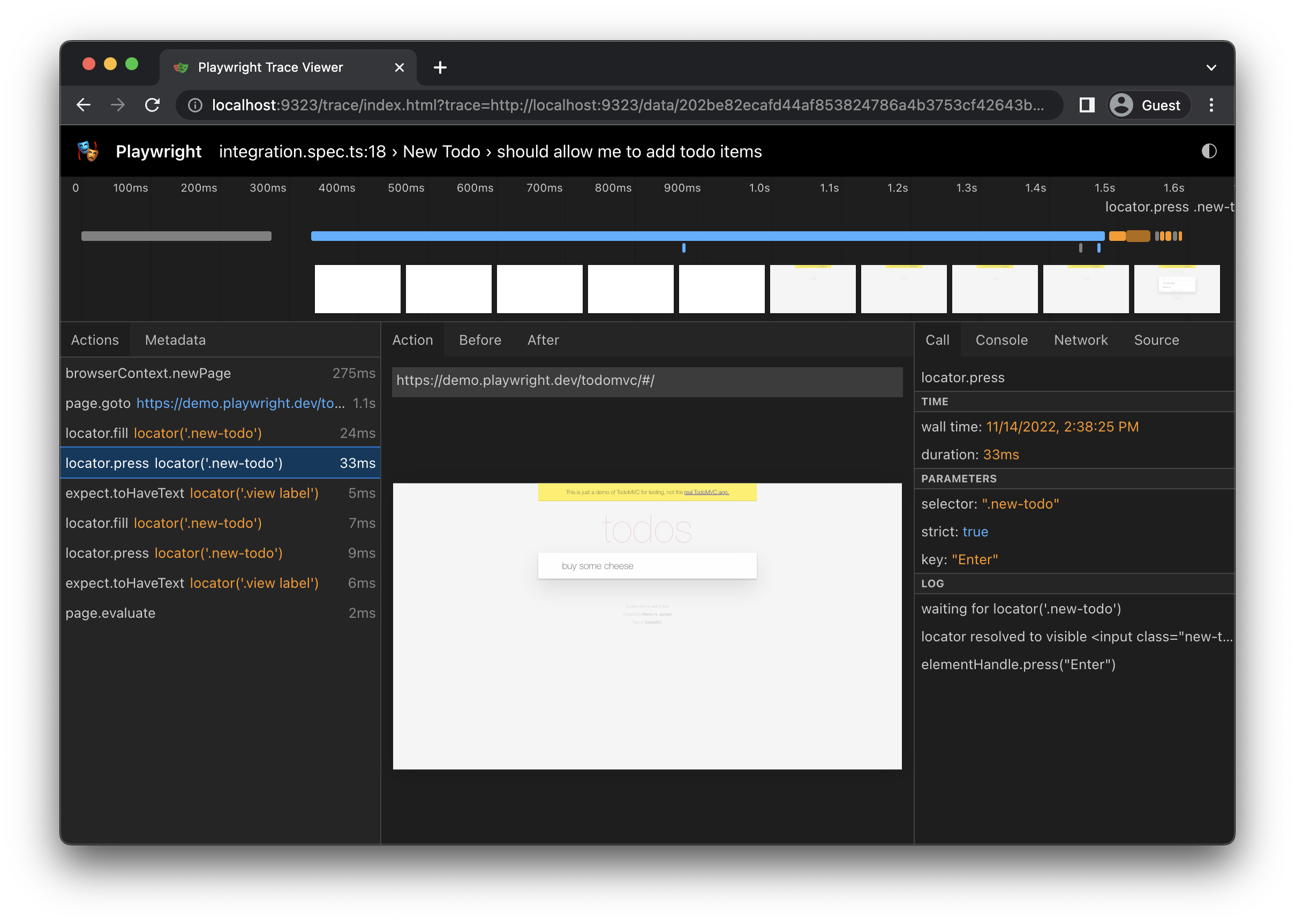1295x924 pixels.
Task: Select the Metadata tab in left panel
Action: pos(175,340)
